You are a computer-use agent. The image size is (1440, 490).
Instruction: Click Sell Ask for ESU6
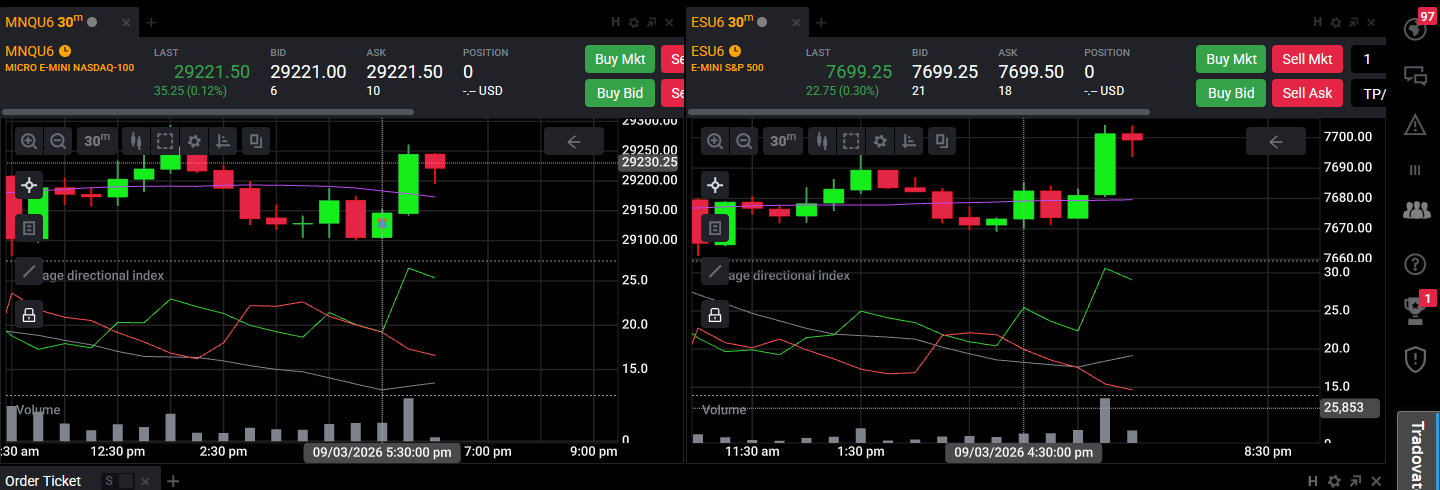[x=1307, y=93]
